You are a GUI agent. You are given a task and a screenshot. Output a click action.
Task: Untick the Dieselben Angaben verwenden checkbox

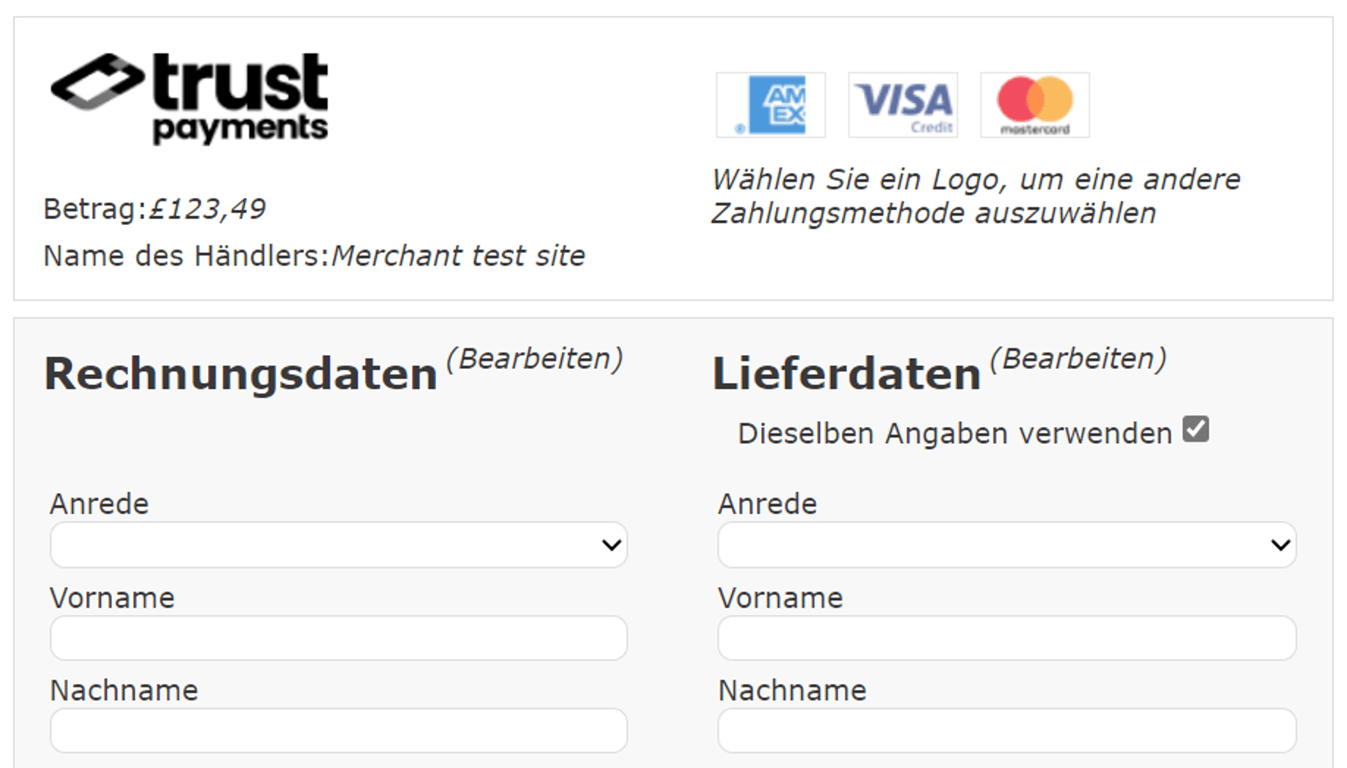[1195, 430]
